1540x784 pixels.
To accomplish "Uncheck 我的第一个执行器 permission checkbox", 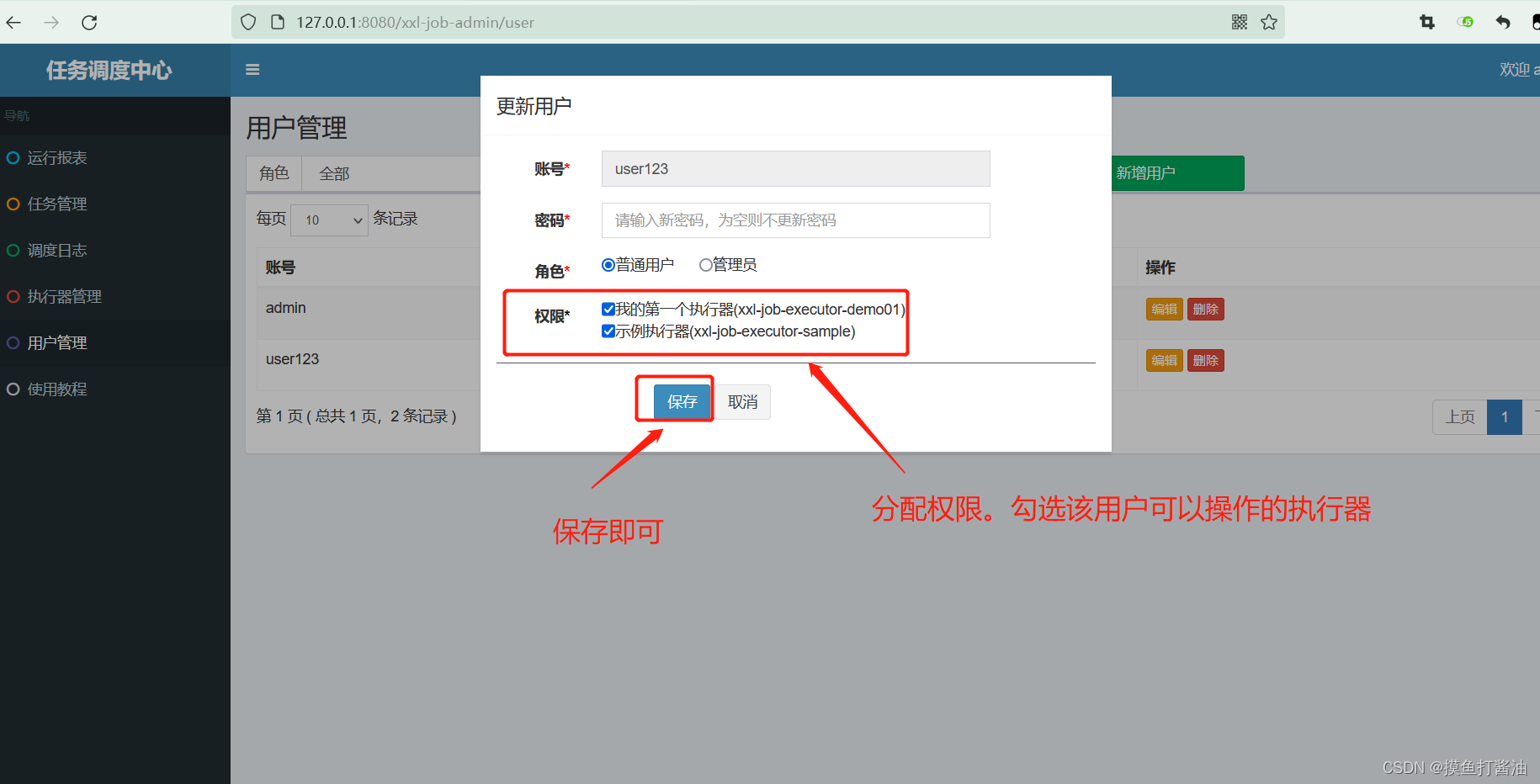I will [608, 309].
